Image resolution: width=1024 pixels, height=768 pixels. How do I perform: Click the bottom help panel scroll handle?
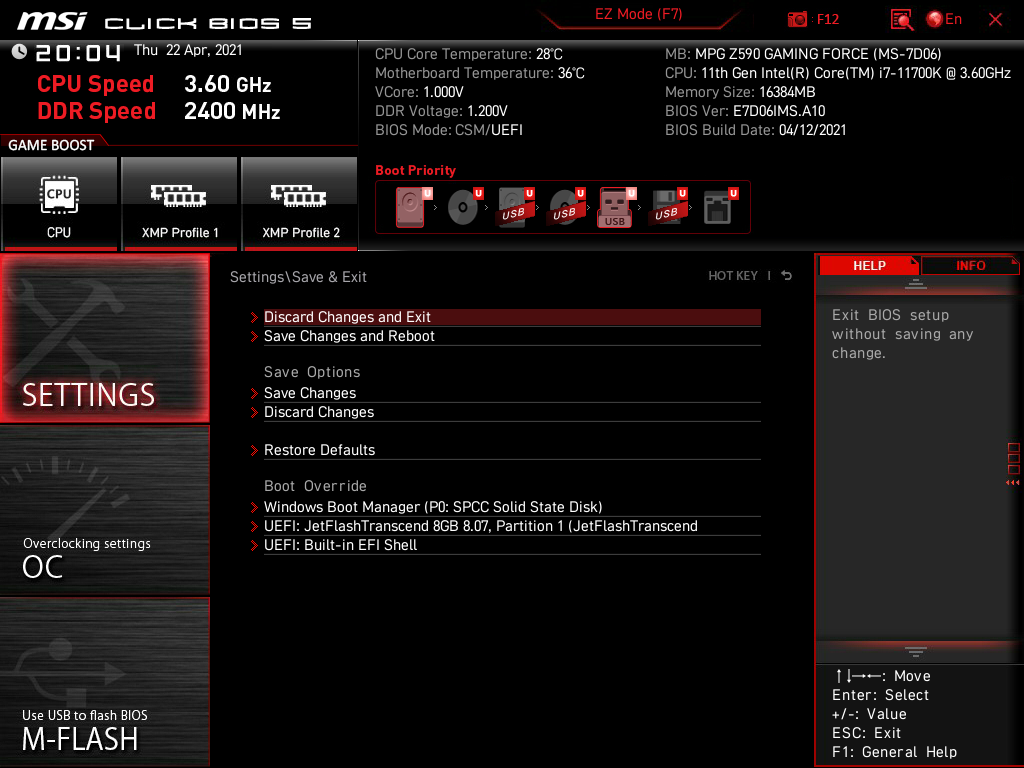pyautogui.click(x=916, y=651)
